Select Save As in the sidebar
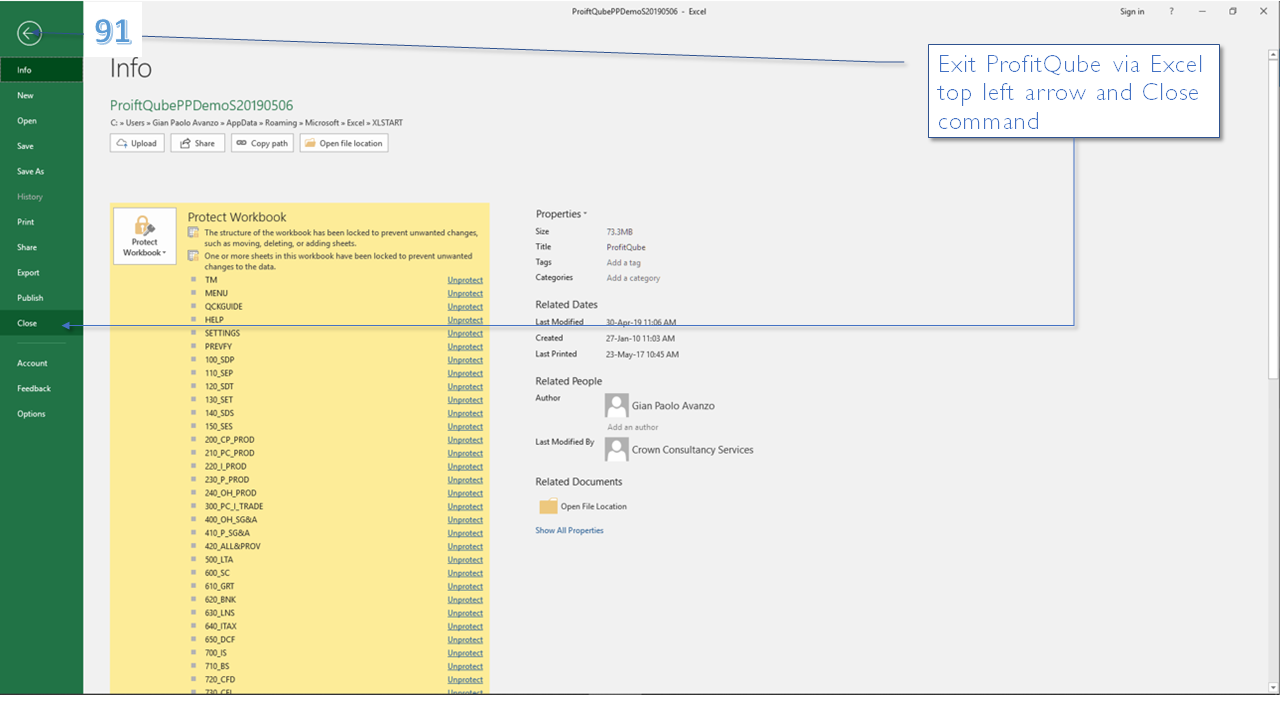Viewport: 1280px width, 720px height. (x=41, y=171)
